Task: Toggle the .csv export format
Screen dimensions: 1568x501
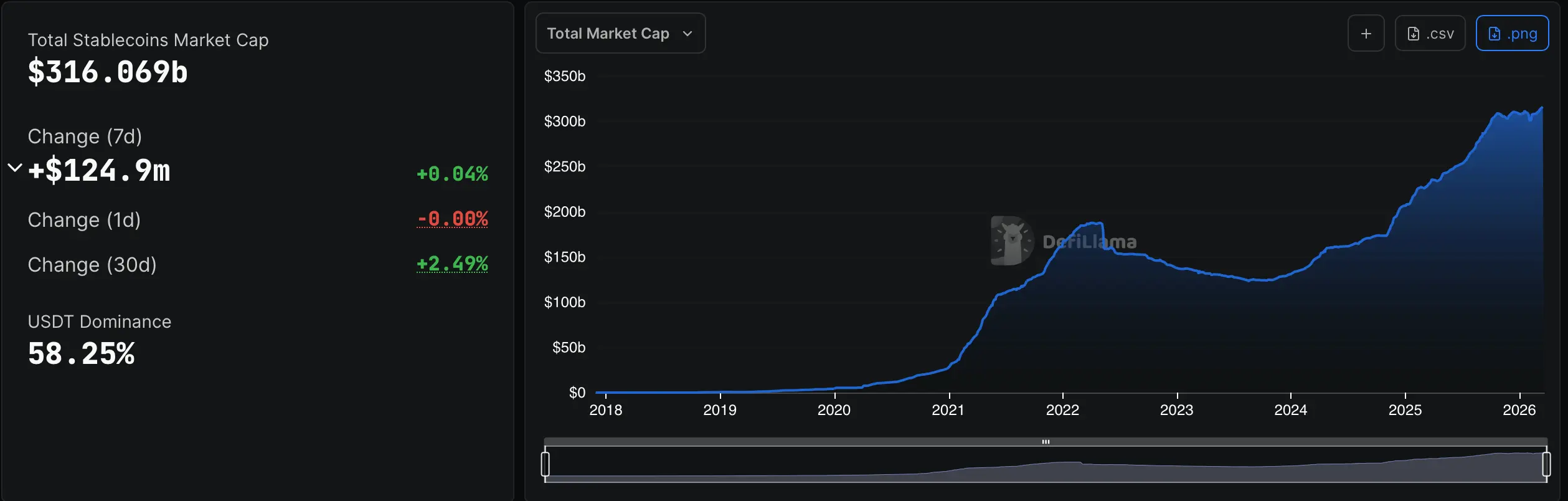Action: coord(1430,33)
